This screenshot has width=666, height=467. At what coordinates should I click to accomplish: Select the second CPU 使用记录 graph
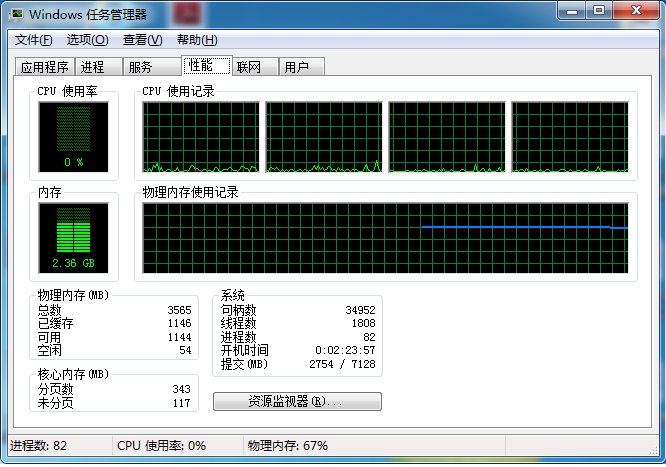coord(323,137)
